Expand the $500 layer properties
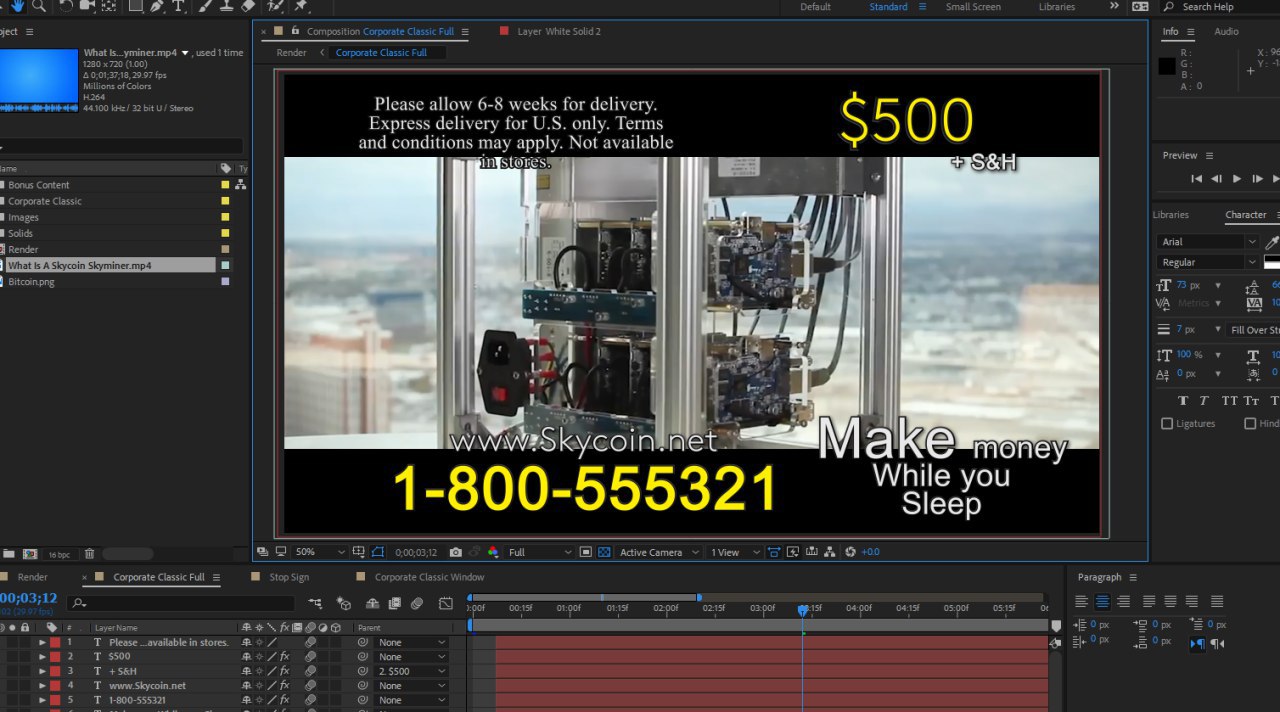The height and width of the screenshot is (712, 1280). coord(42,657)
